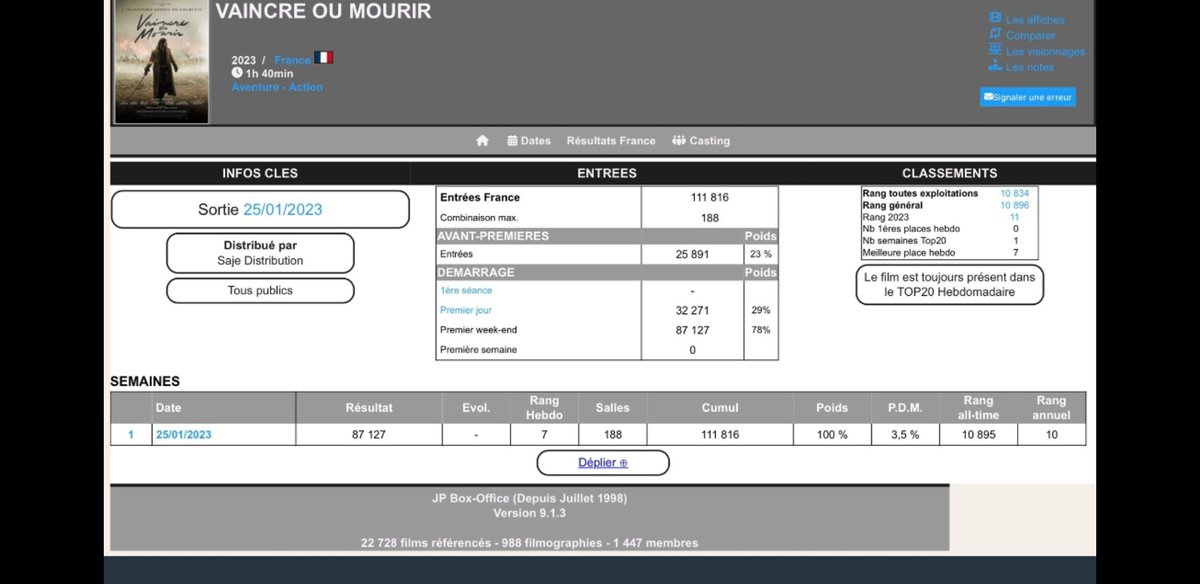
Task: Open the Les notes link
Action: (x=1030, y=68)
